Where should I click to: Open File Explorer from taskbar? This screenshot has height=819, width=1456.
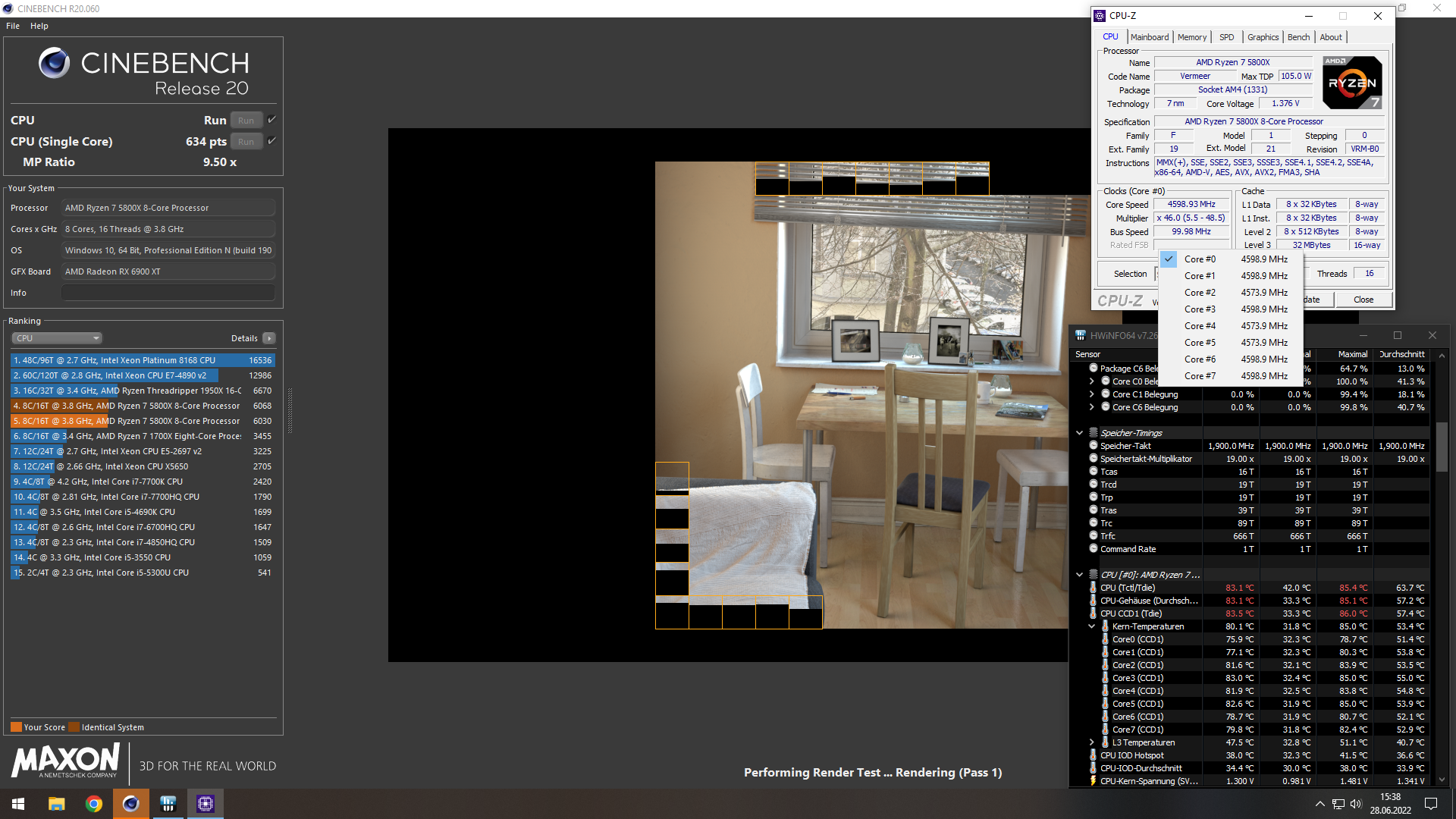click(56, 804)
